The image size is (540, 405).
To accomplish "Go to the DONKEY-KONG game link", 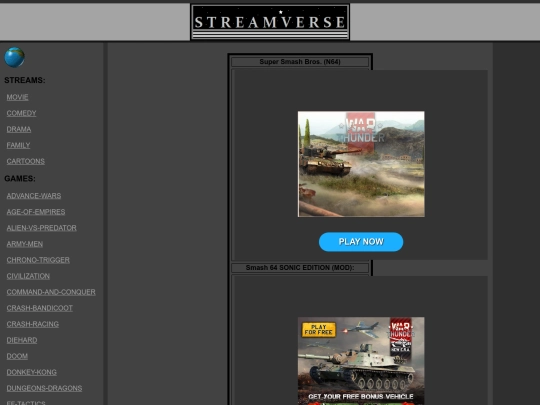I will pos(32,372).
